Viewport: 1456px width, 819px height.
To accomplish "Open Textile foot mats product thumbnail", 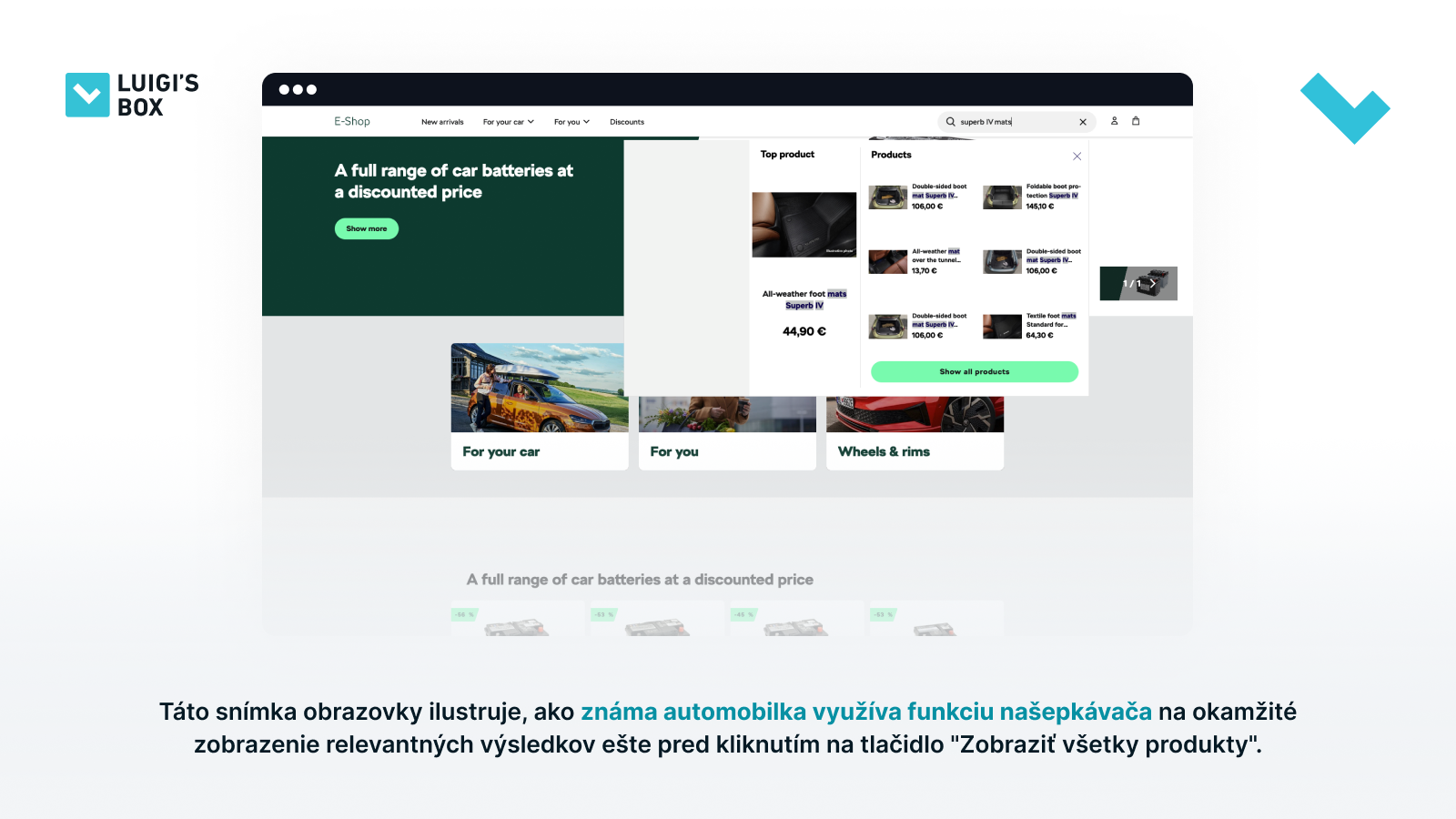I will 1002,327.
